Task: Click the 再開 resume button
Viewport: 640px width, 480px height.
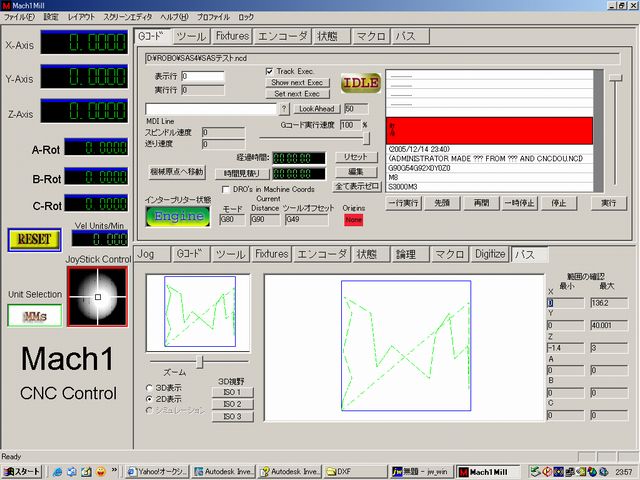Action: click(481, 203)
